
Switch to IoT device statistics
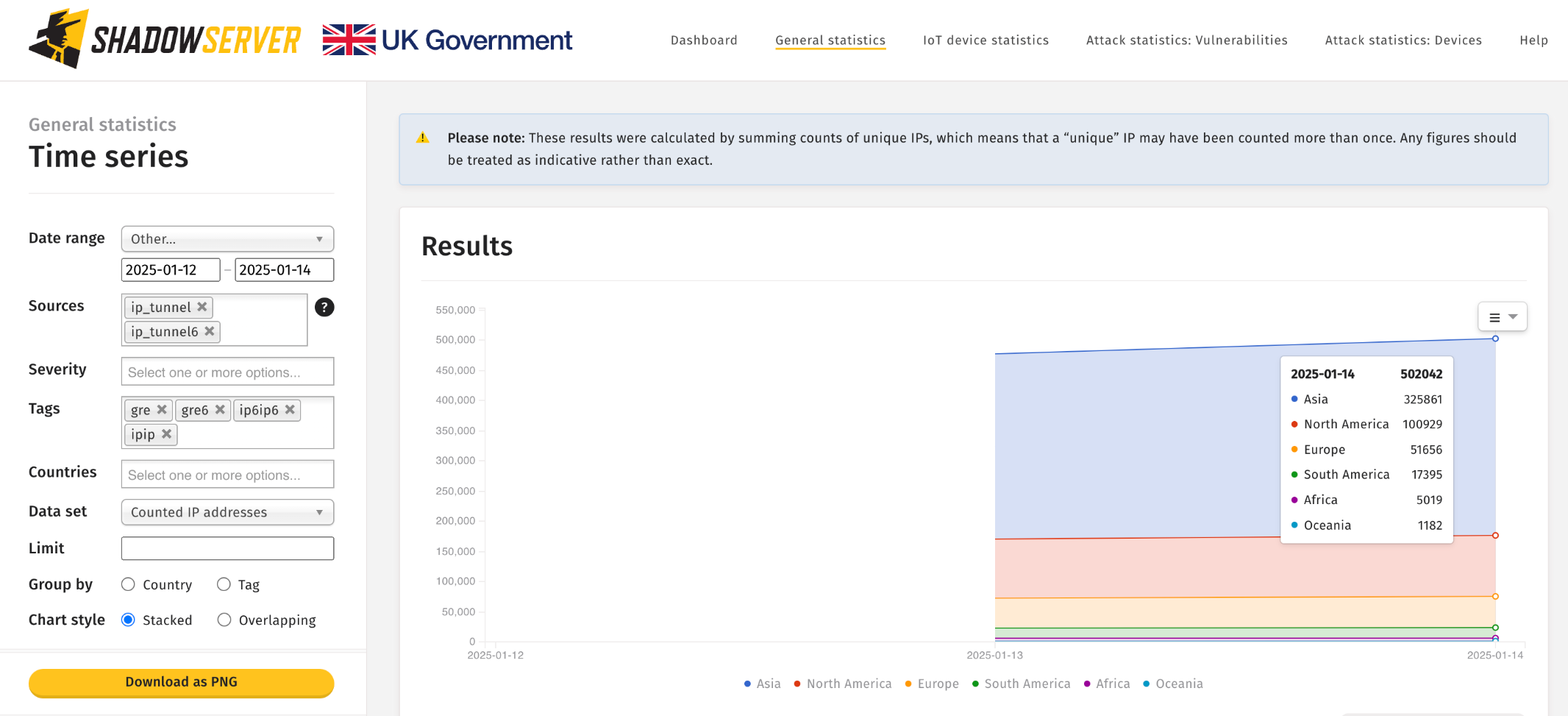point(986,40)
